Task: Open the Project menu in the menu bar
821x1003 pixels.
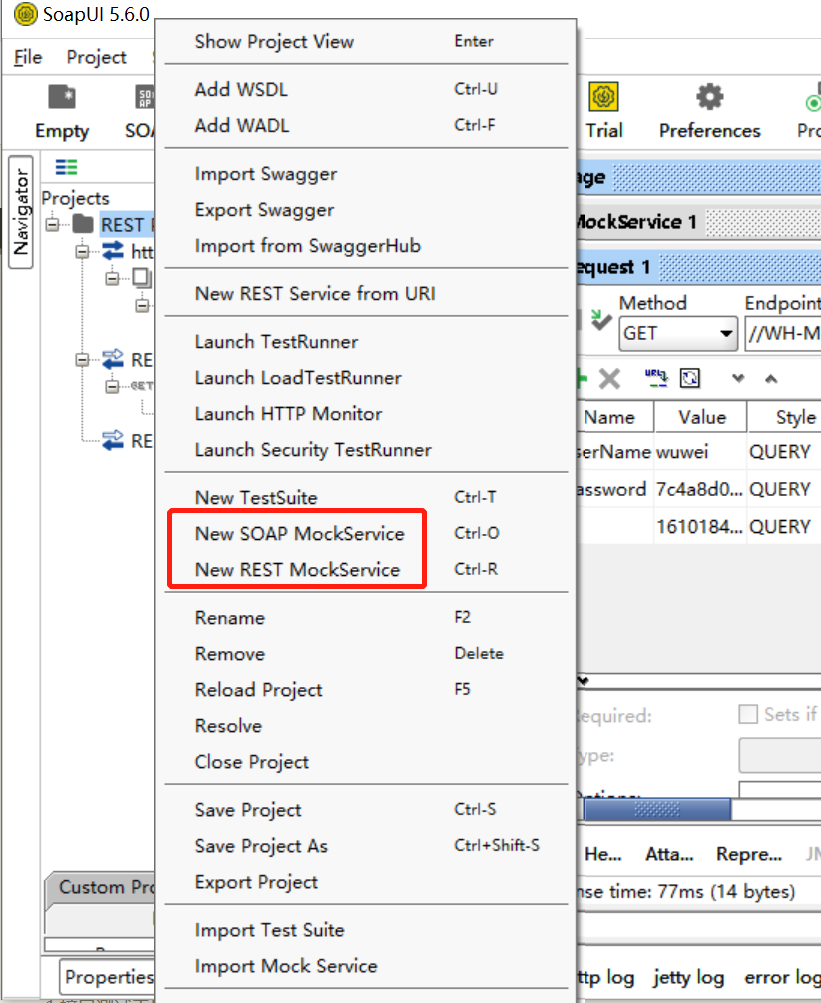Action: [x=97, y=58]
